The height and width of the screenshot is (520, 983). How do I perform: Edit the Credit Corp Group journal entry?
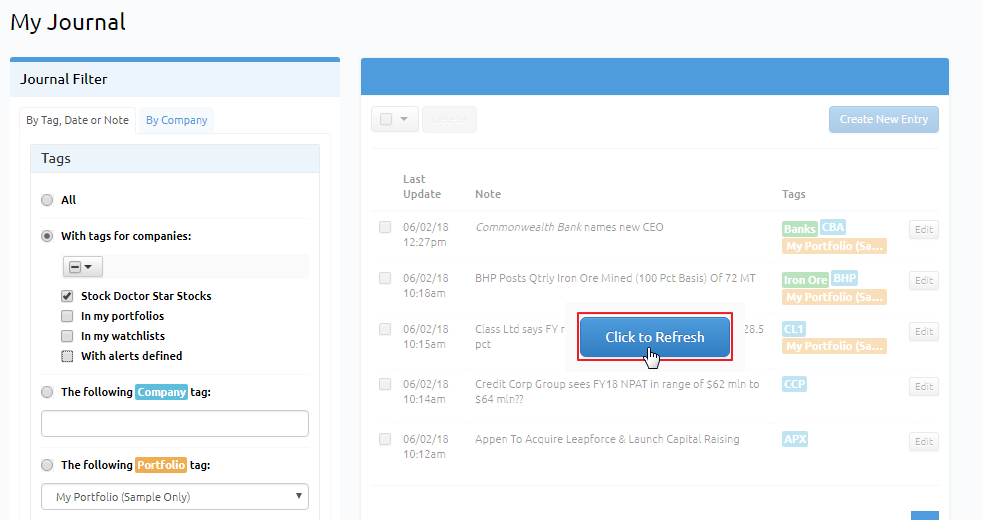923,386
